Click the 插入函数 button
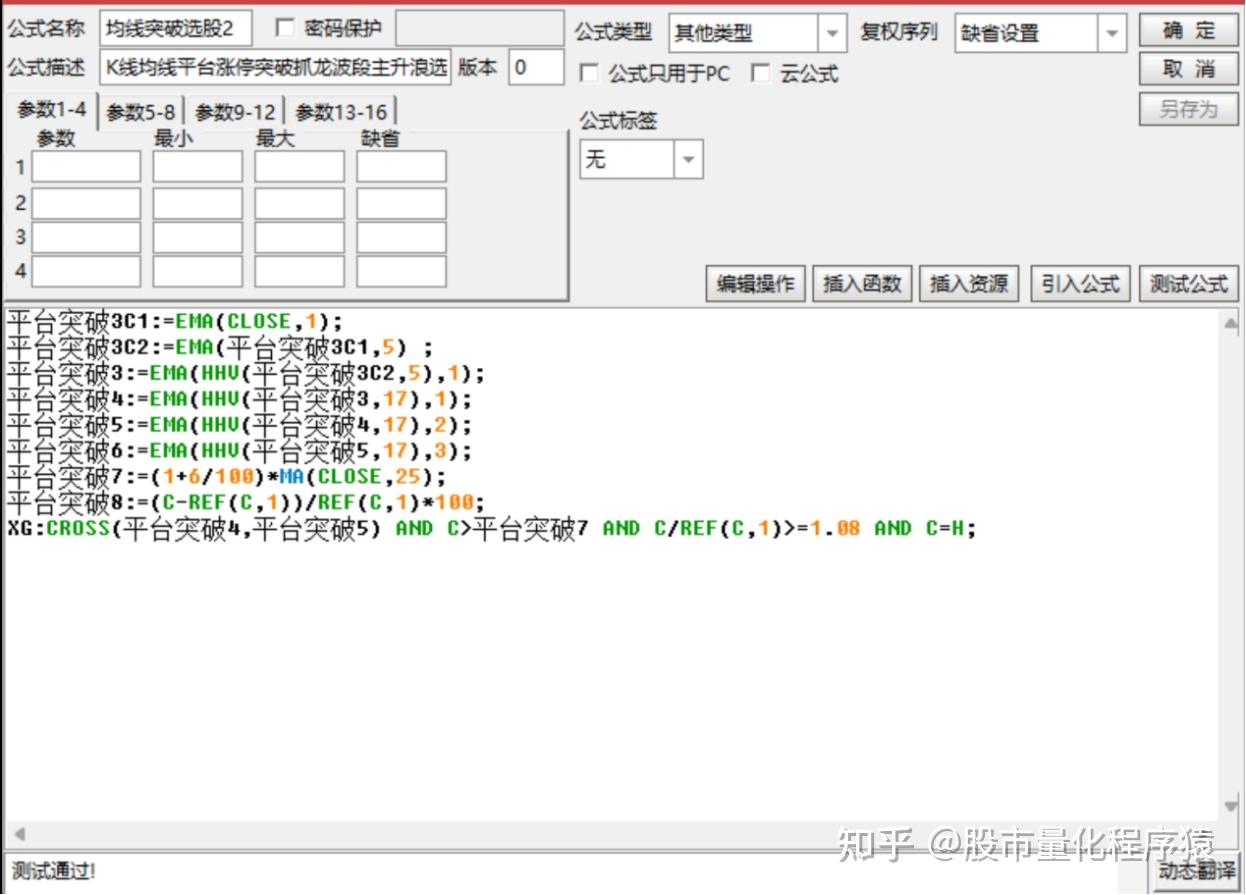Image resolution: width=1246 pixels, height=895 pixels. point(862,284)
